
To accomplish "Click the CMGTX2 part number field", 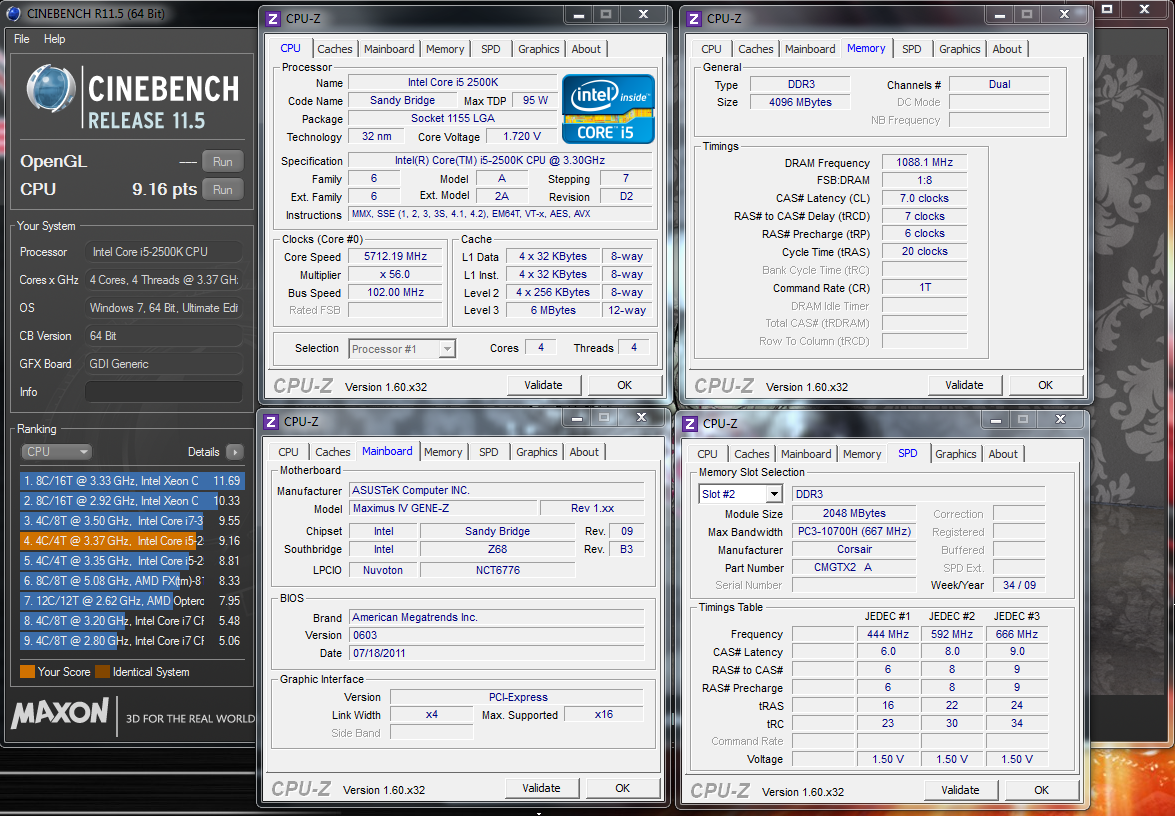I will (854, 567).
